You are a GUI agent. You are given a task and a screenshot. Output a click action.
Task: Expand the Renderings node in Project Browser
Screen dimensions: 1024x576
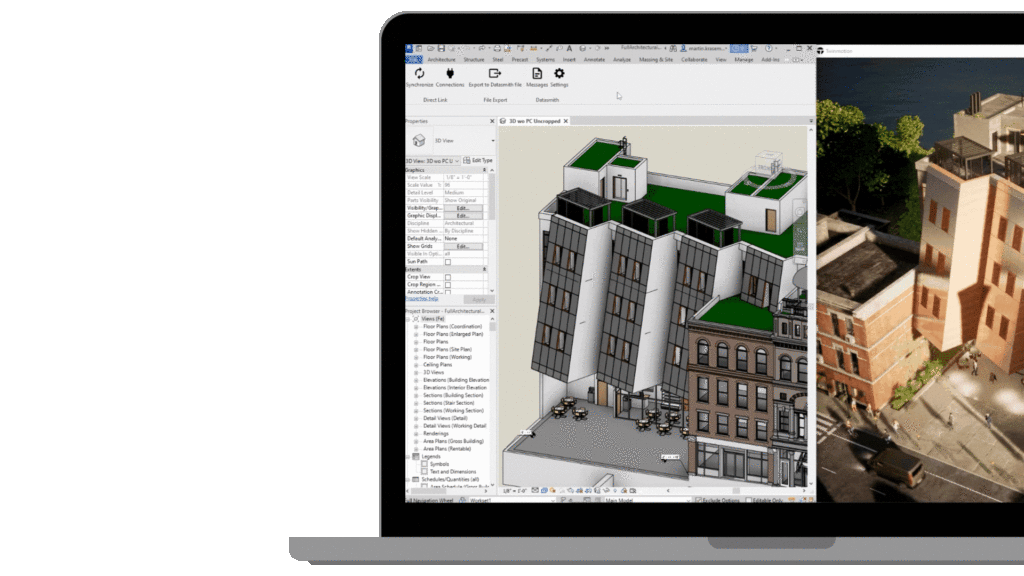coord(416,433)
